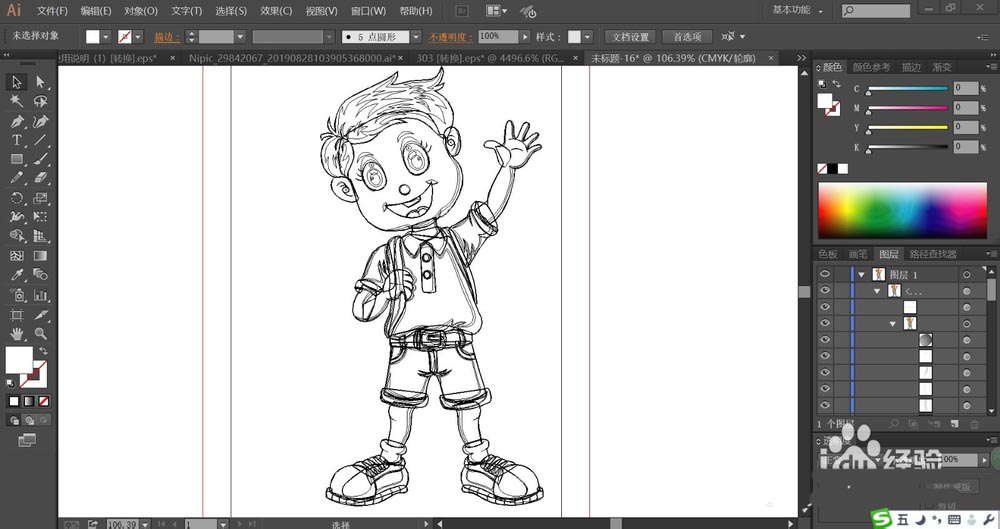1000x529 pixels.
Task: Select the Magic Wand tool
Action: coord(17,101)
